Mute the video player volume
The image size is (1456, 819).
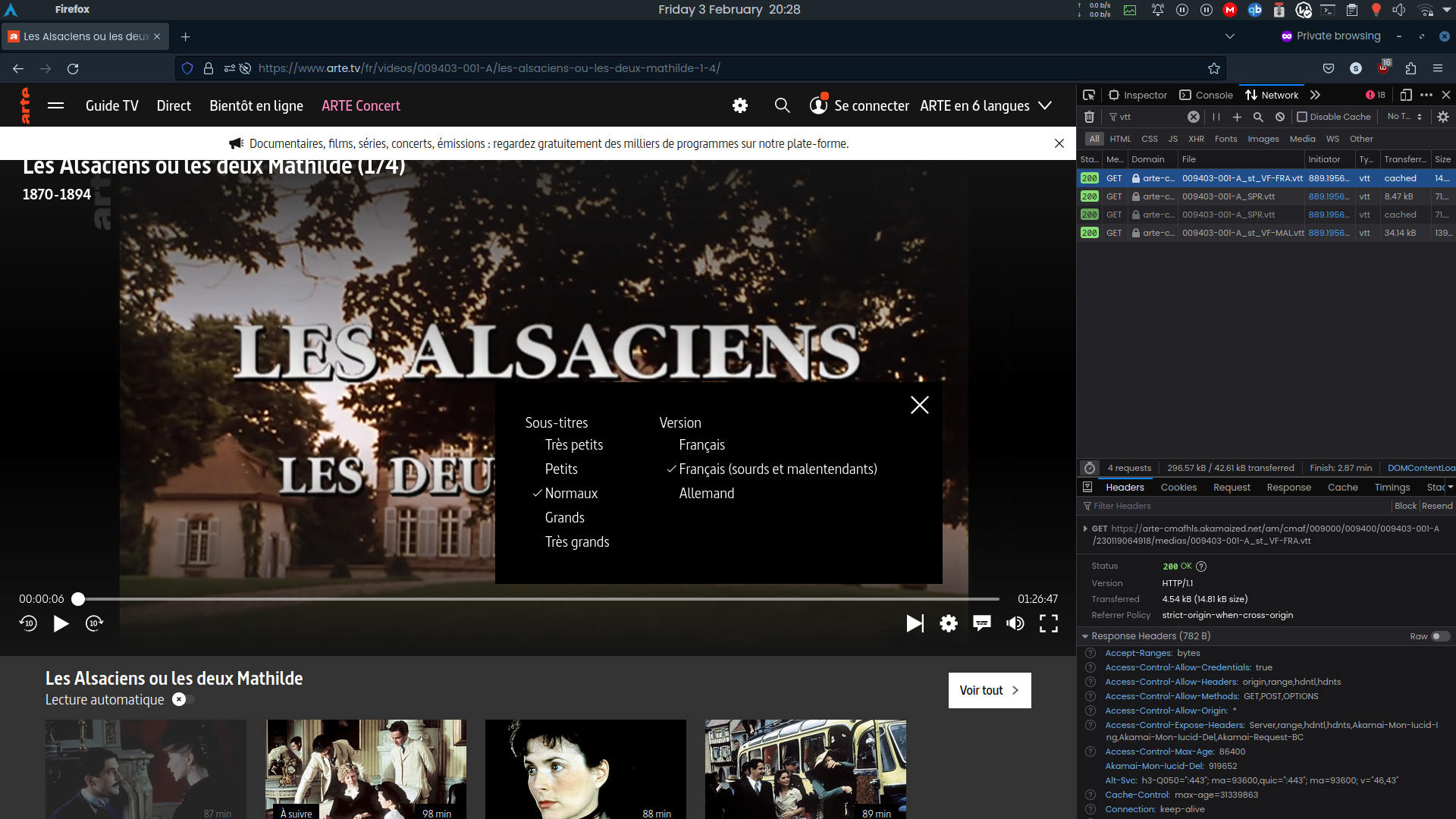pyautogui.click(x=1015, y=623)
